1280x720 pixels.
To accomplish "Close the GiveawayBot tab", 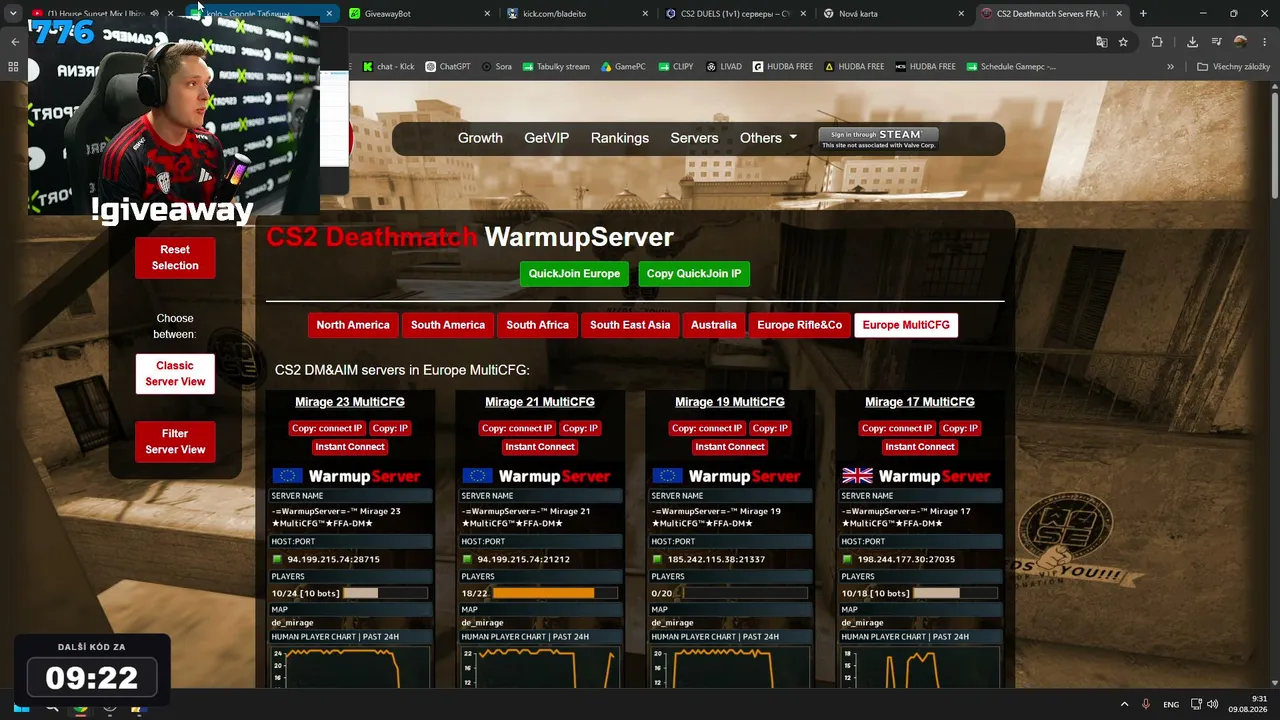I will [487, 14].
